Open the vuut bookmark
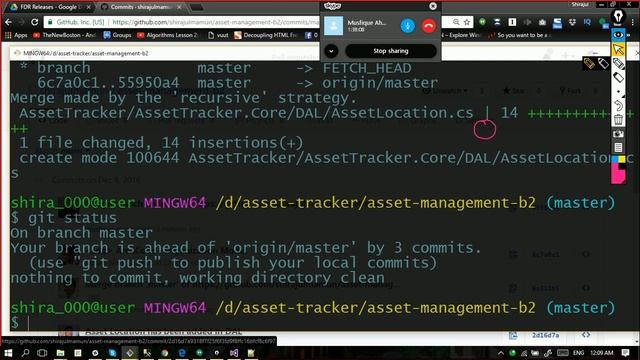Viewport: 640px width, 360px height. [218, 36]
